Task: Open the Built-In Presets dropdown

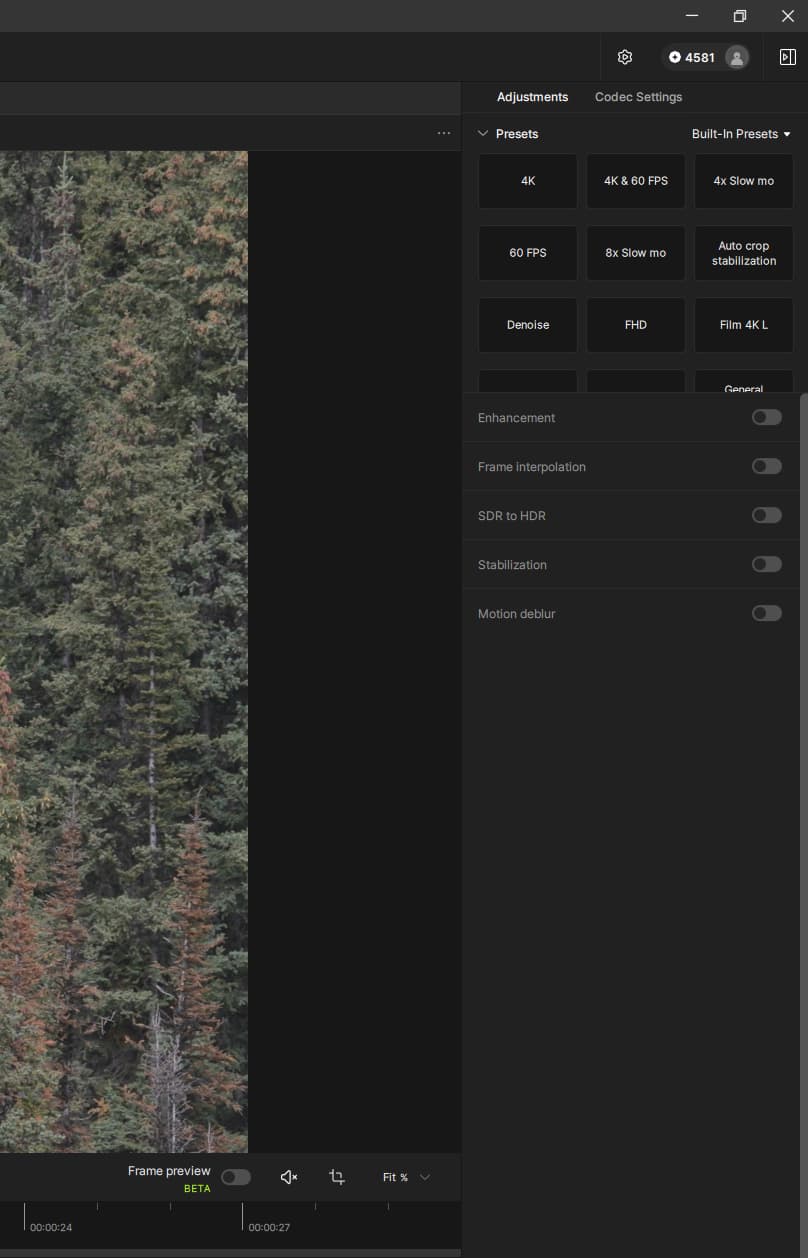Action: pos(740,134)
